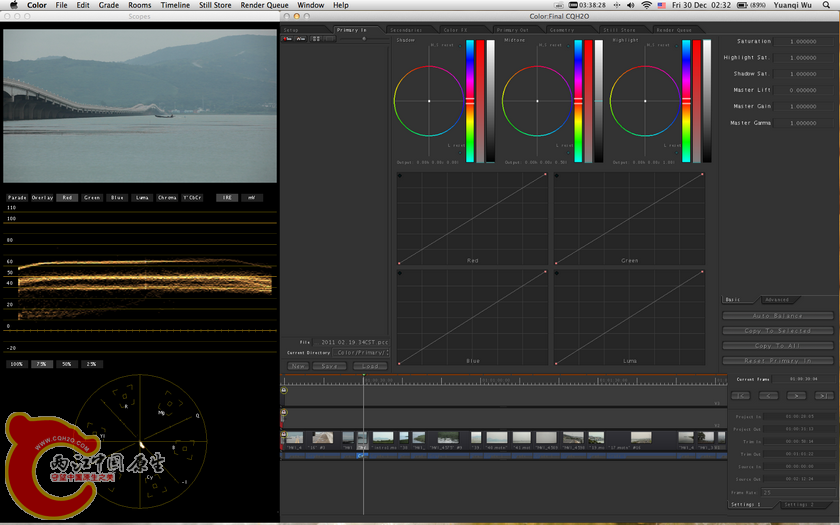Jump to first frame with |< button
Screen dimensions: 840x525
[740, 395]
